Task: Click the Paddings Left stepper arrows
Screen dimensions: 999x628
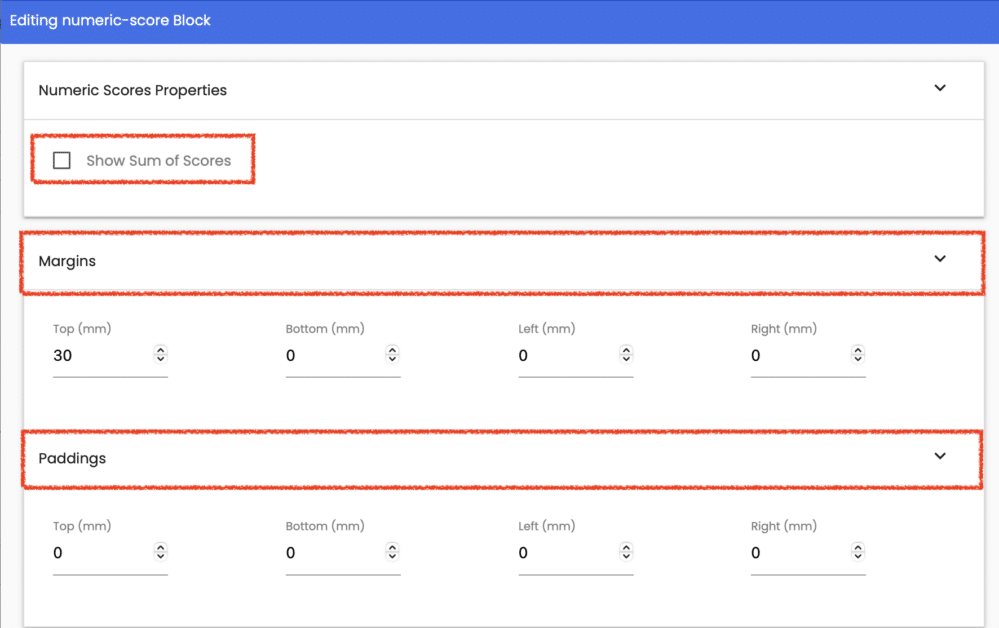Action: point(626,552)
